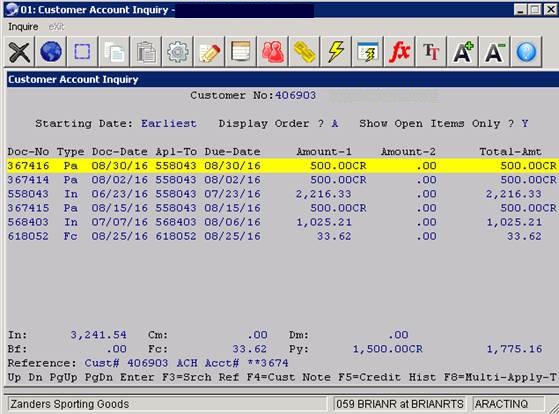Increase font size with A plus icon
Screen dimensions: 559x414
click(x=462, y=52)
